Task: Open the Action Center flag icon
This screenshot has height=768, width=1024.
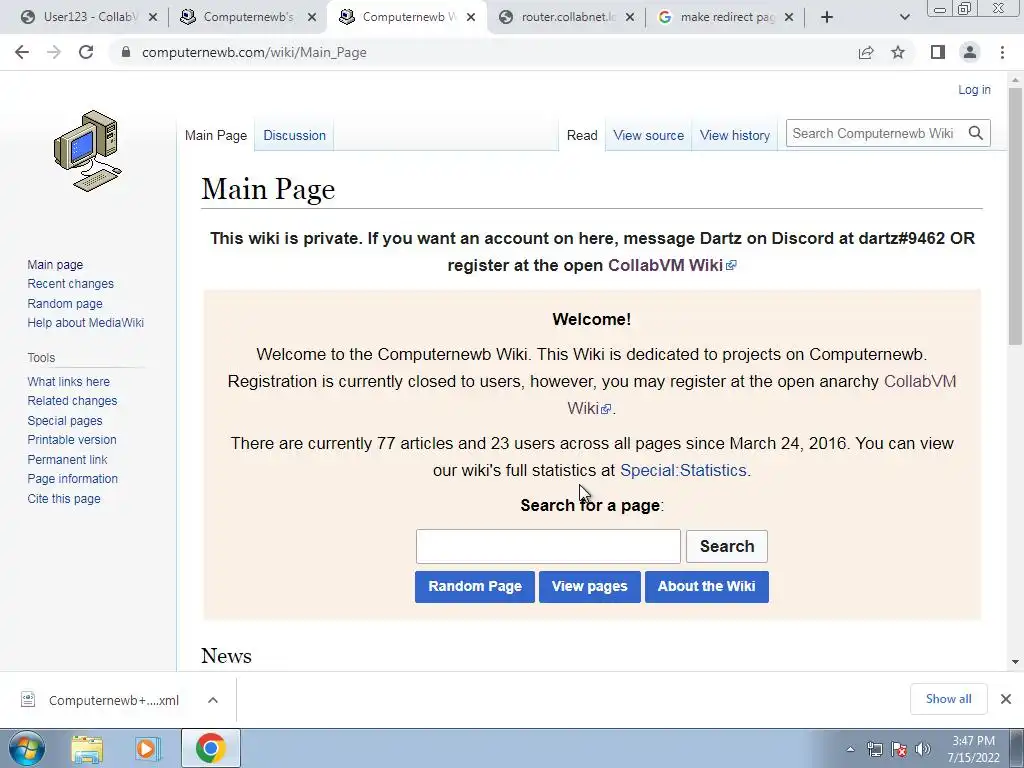Action: (899, 749)
